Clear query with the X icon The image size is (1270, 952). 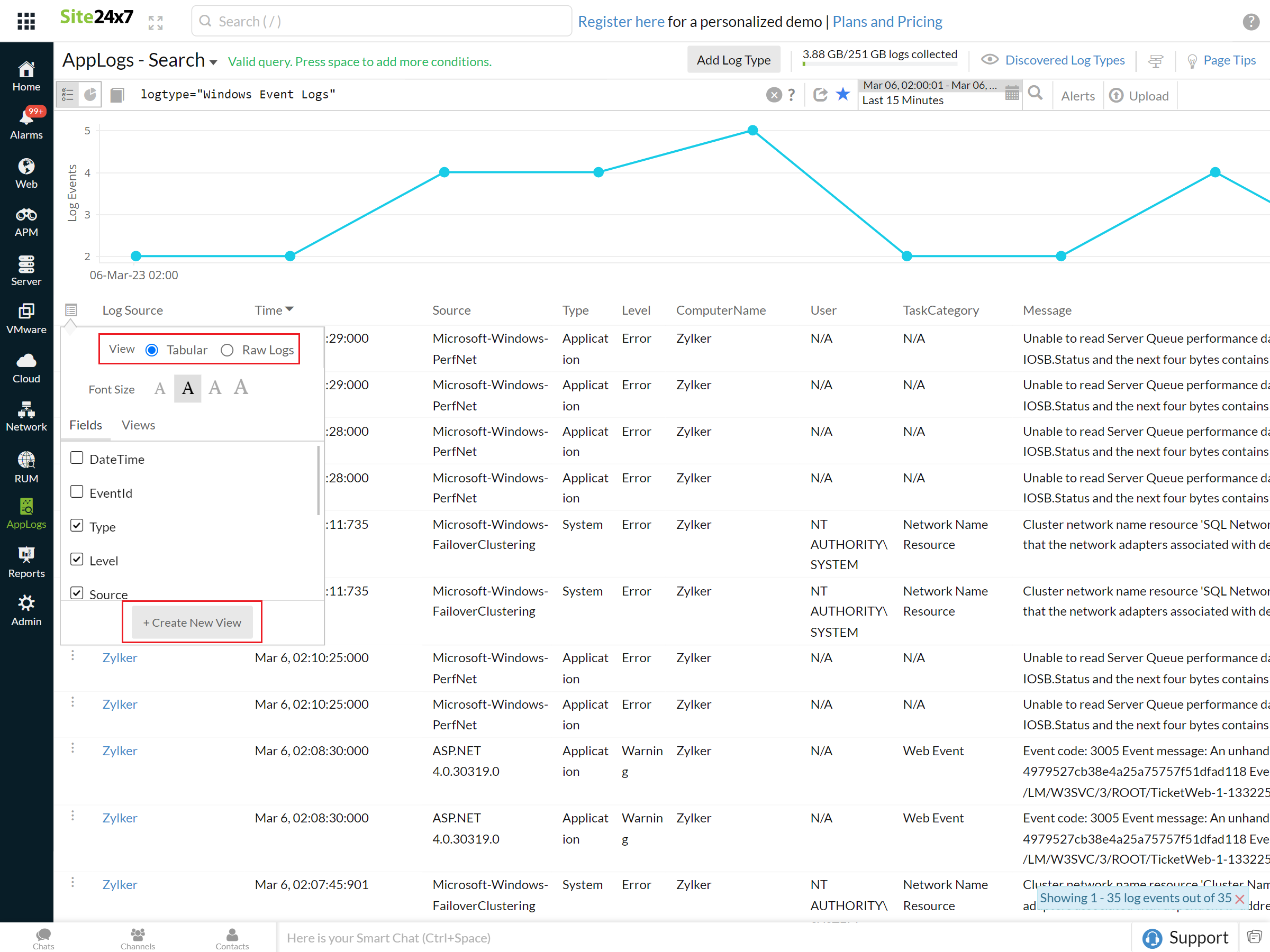tap(773, 95)
